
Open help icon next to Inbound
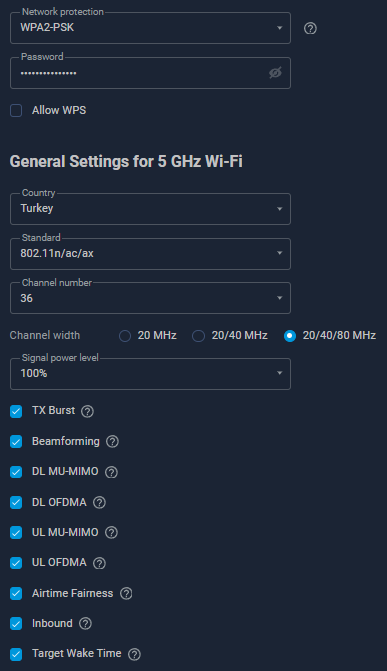click(x=85, y=623)
